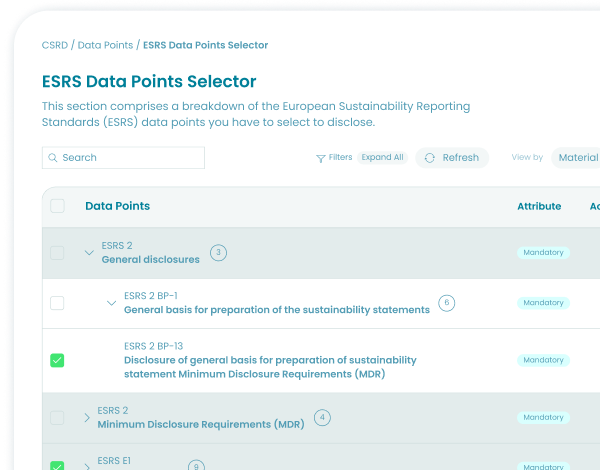Collapse the ESRS 2 General disclosures section
The width and height of the screenshot is (600, 470).
coord(89,253)
